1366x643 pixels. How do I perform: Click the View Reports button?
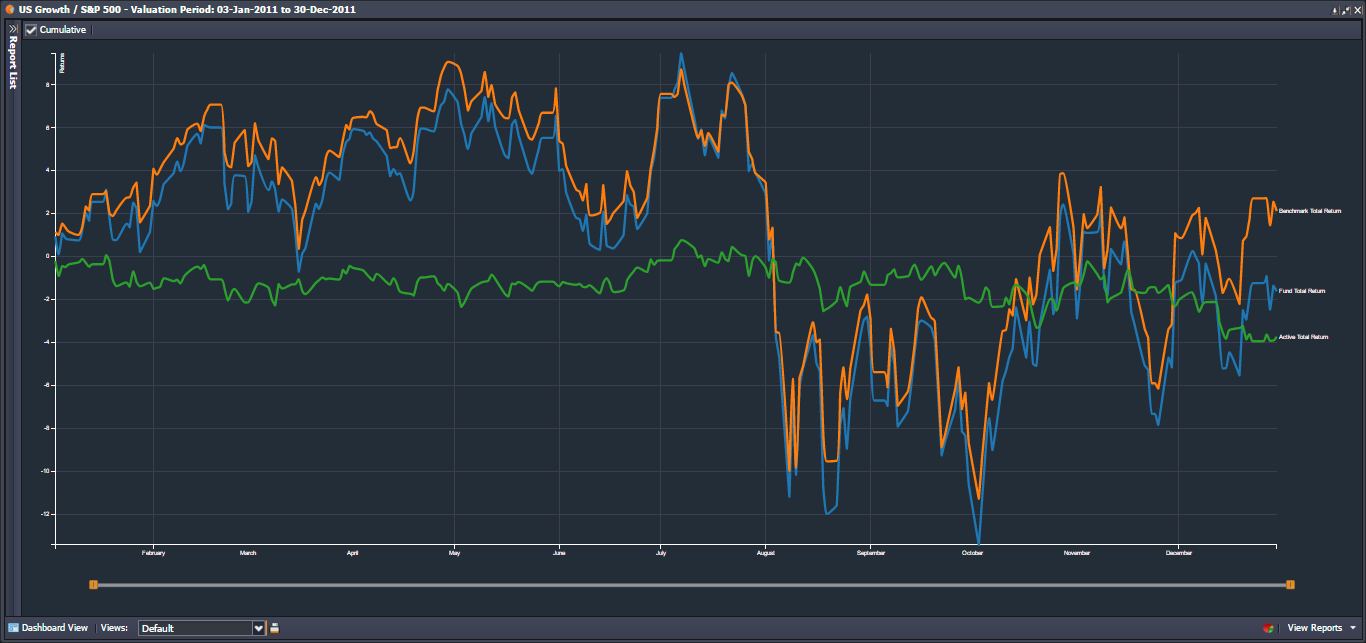[x=1314, y=628]
